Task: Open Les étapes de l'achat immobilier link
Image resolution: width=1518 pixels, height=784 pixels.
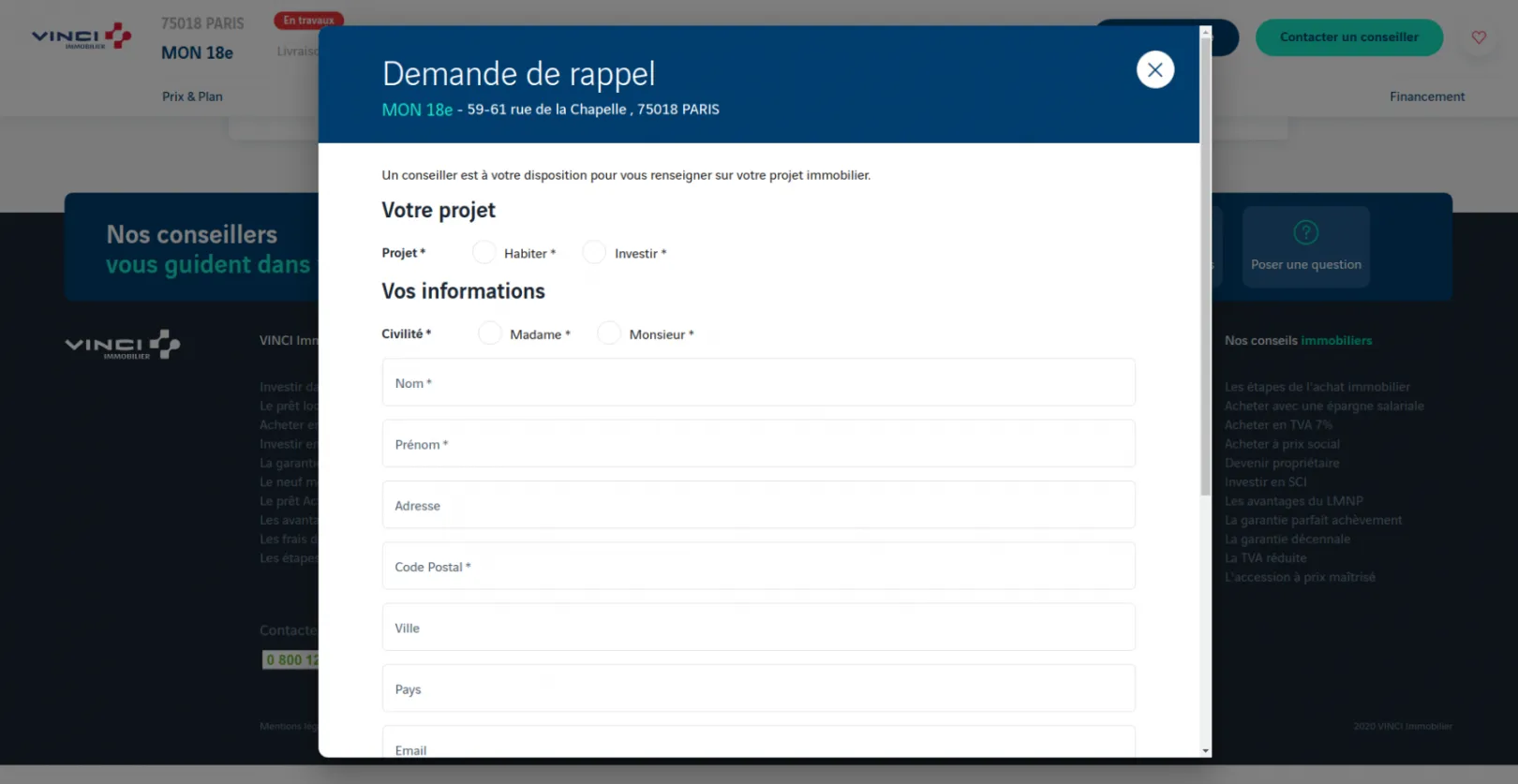Action: (1317, 387)
